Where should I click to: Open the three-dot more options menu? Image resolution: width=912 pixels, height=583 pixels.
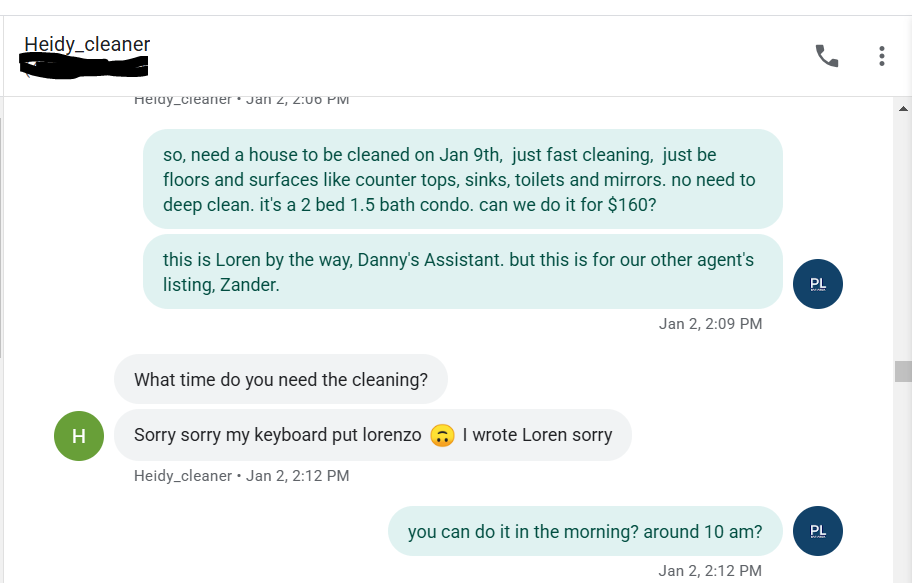tap(881, 56)
